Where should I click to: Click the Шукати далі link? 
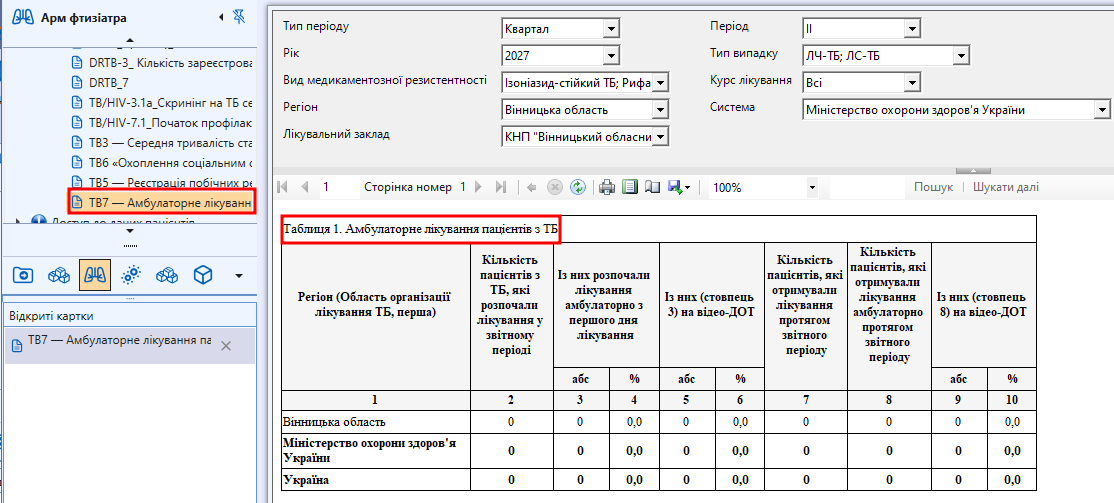(x=1005, y=188)
